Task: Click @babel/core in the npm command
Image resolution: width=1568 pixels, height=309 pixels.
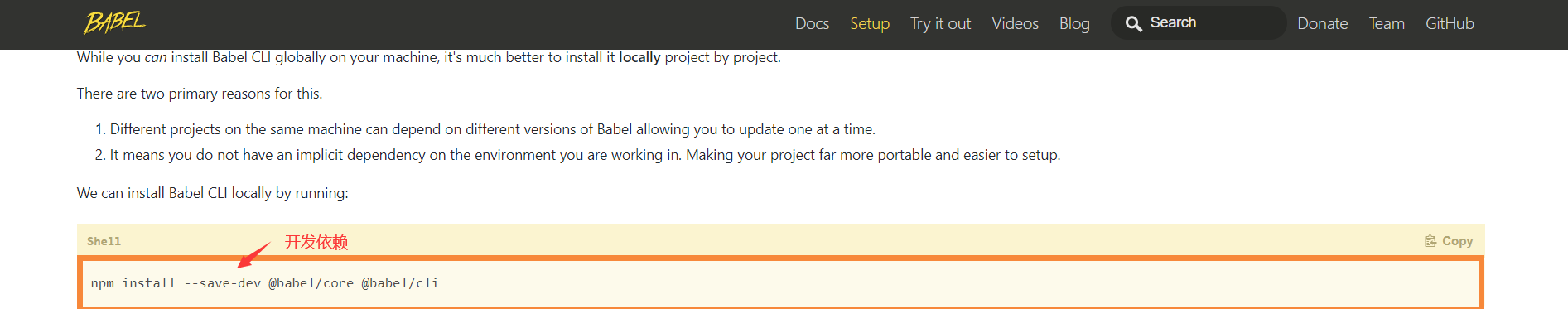Action: point(311,283)
